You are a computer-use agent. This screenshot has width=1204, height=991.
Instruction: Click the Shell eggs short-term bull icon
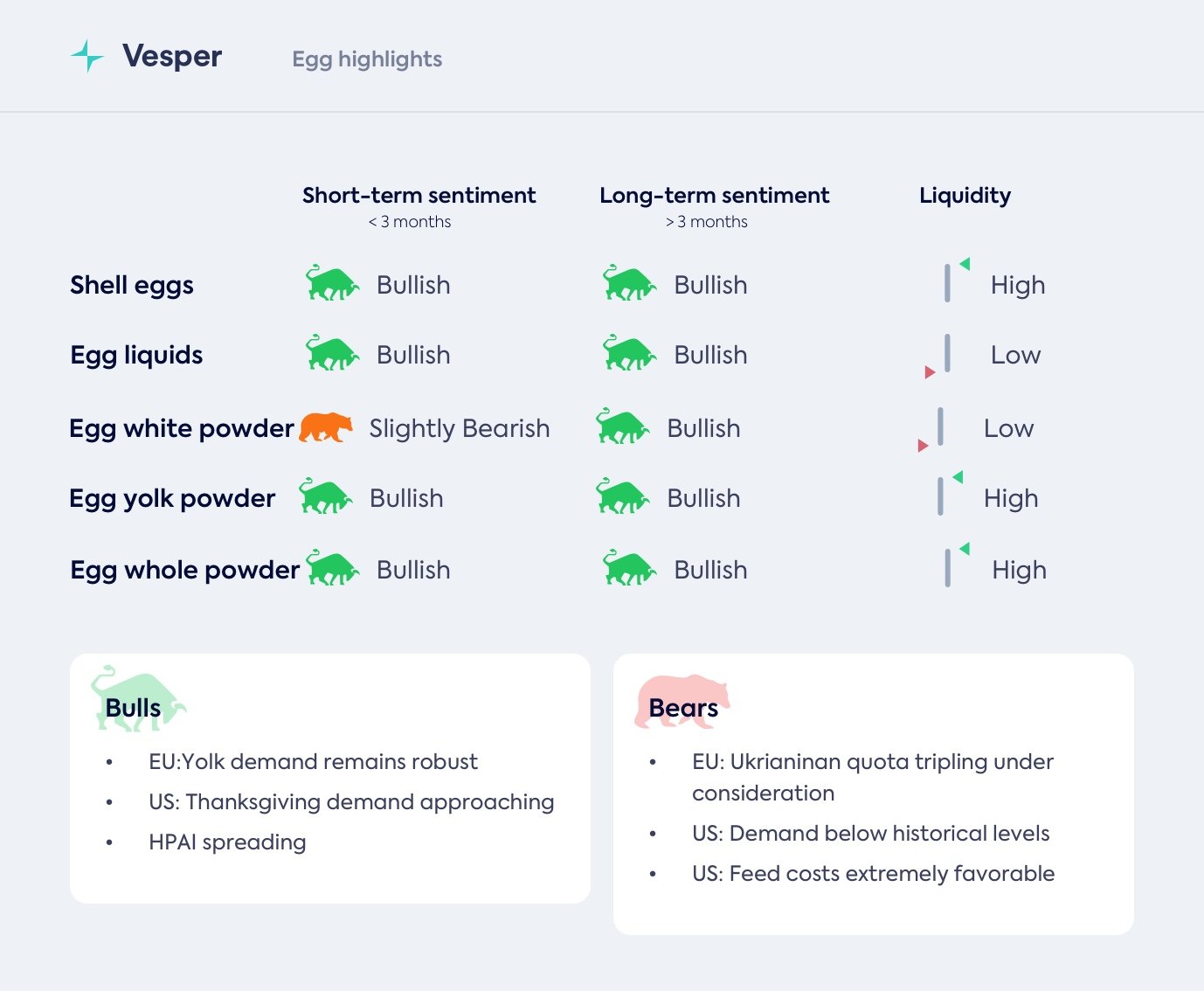[x=332, y=284]
